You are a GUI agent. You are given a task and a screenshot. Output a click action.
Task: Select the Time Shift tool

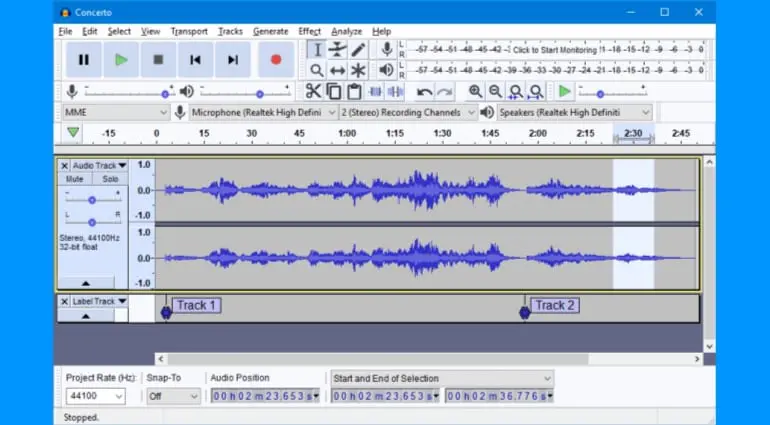point(337,70)
